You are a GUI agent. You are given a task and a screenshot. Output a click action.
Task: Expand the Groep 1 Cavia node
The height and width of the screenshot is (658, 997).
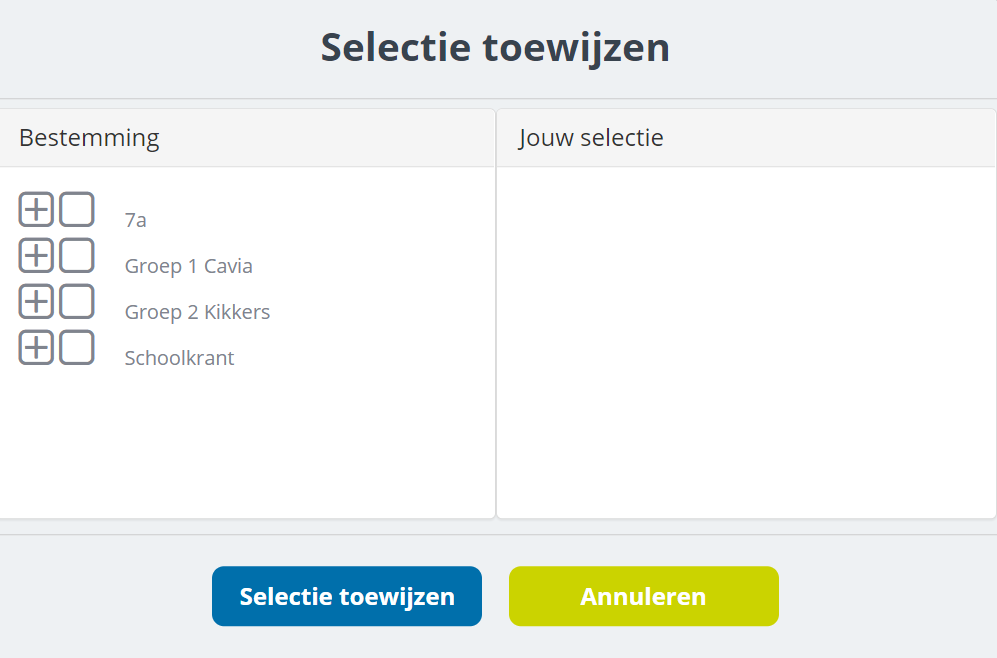click(36, 256)
